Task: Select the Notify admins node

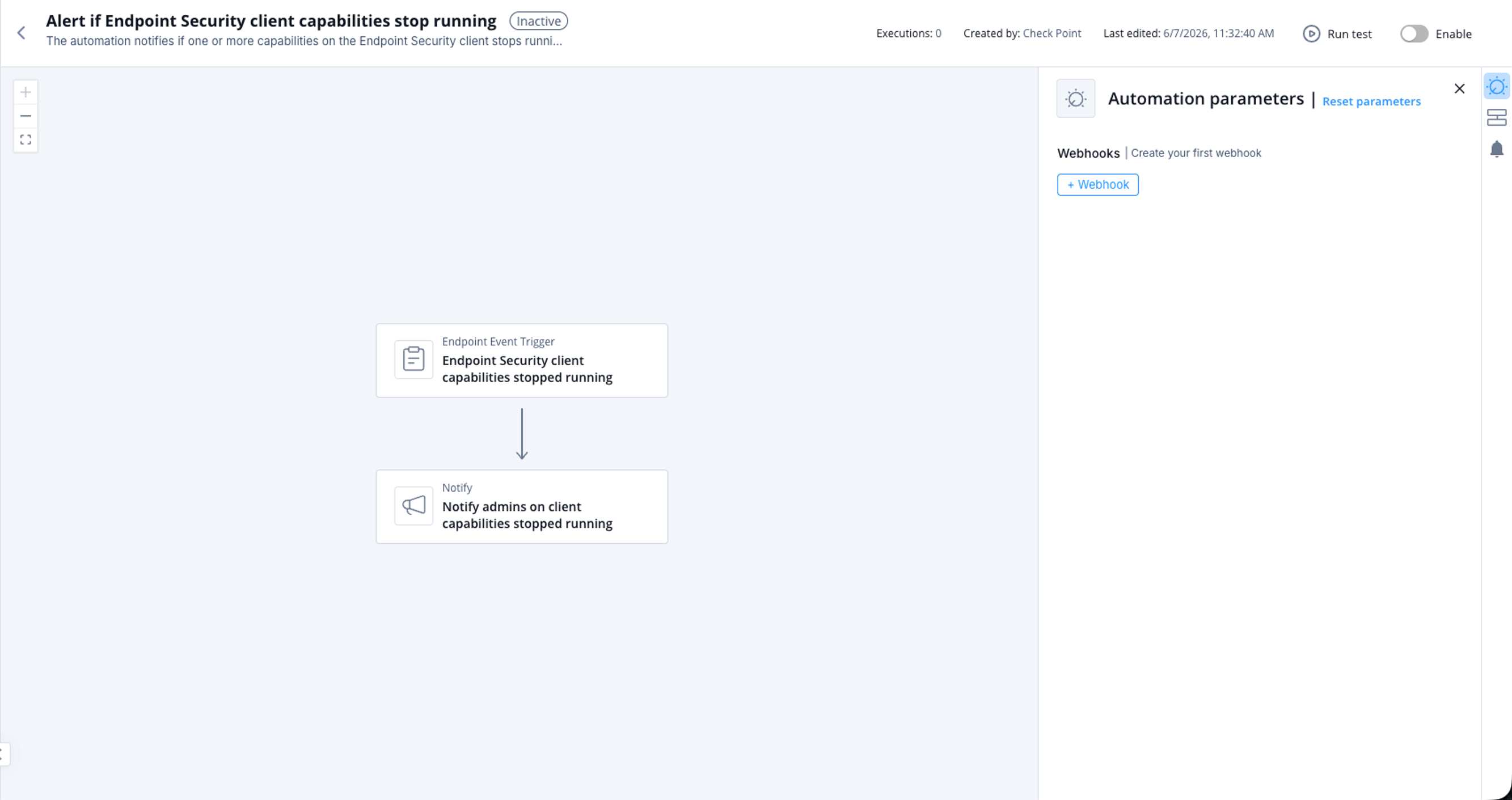Action: coord(521,506)
